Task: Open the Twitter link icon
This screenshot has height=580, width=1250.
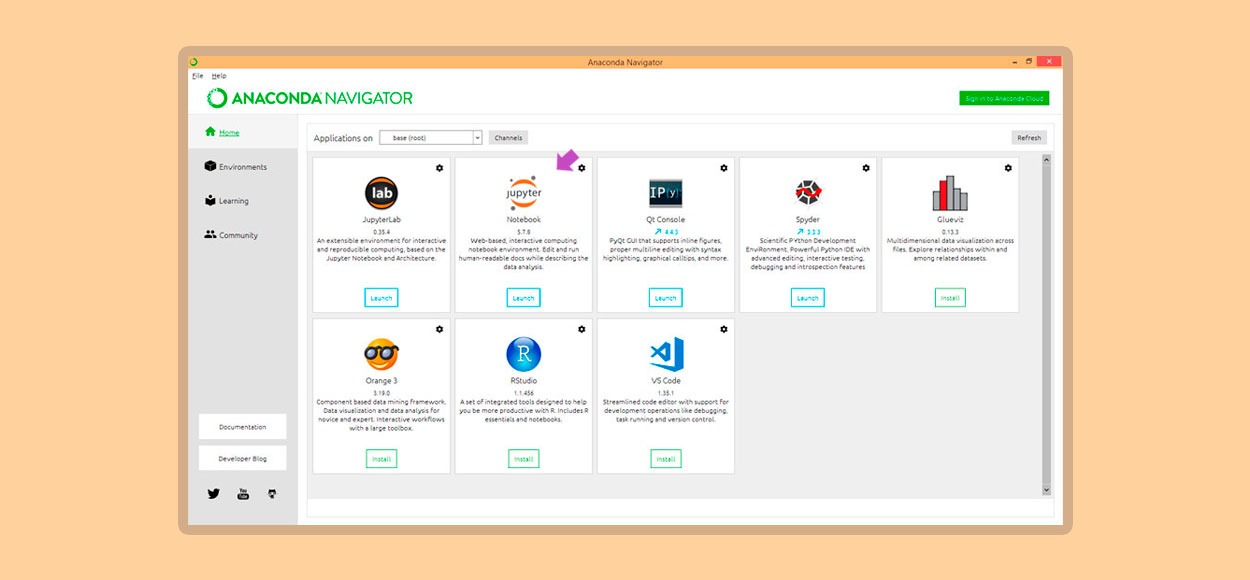Action: pos(213,493)
